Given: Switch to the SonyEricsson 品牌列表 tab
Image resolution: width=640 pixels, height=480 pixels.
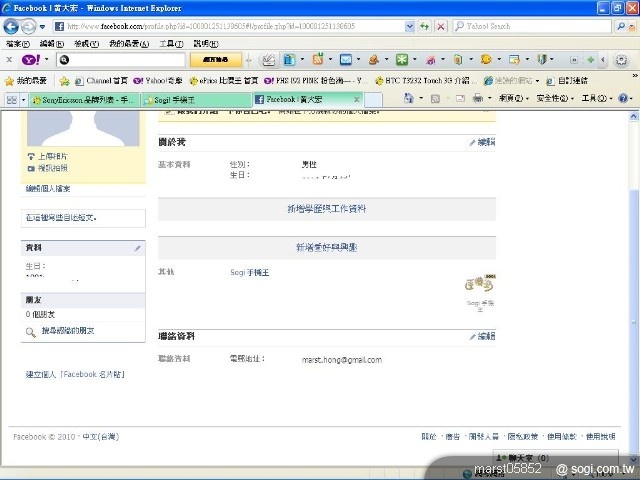Looking at the screenshot, I should (84, 100).
